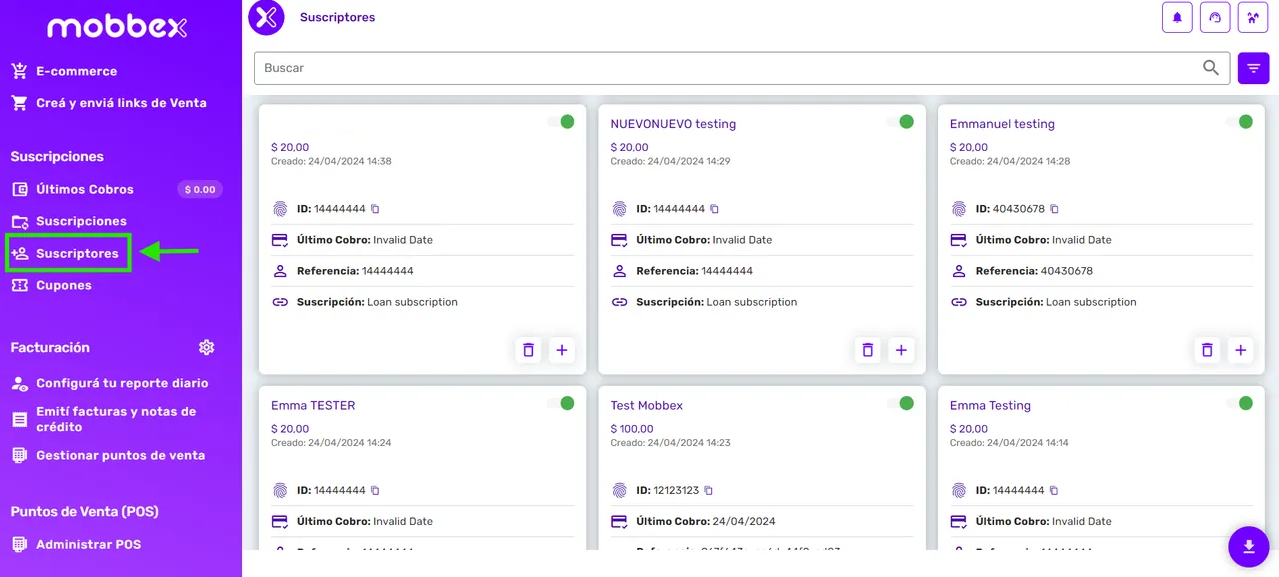Add a charge to NUEVONUEVO testing via plus icon

click(901, 350)
